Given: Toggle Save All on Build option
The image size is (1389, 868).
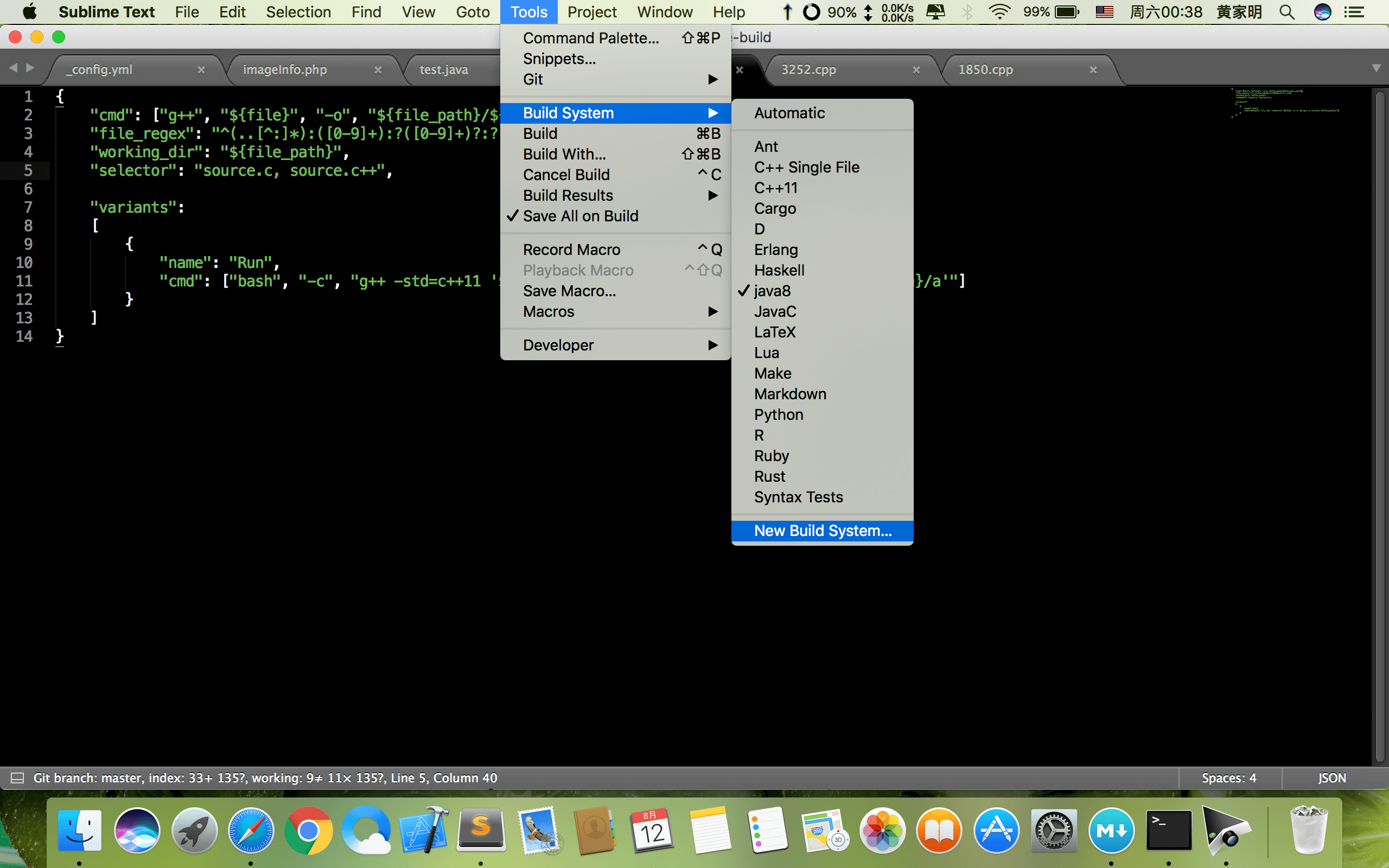Looking at the screenshot, I should pos(615,216).
